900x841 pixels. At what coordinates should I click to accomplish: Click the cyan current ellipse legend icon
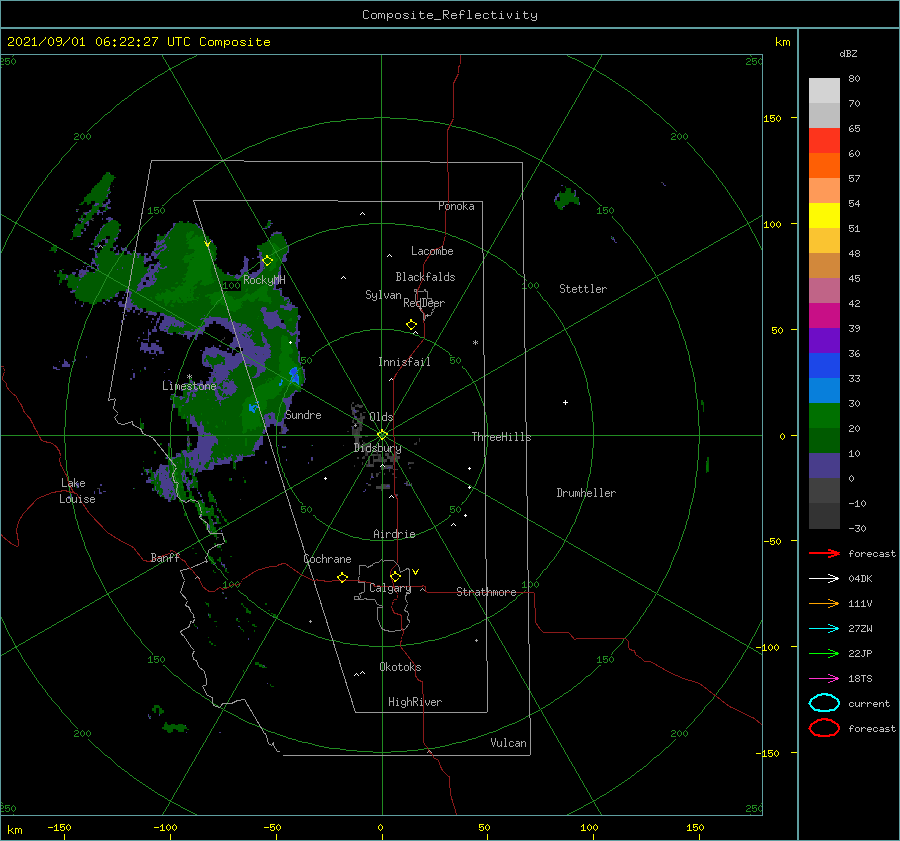click(824, 703)
